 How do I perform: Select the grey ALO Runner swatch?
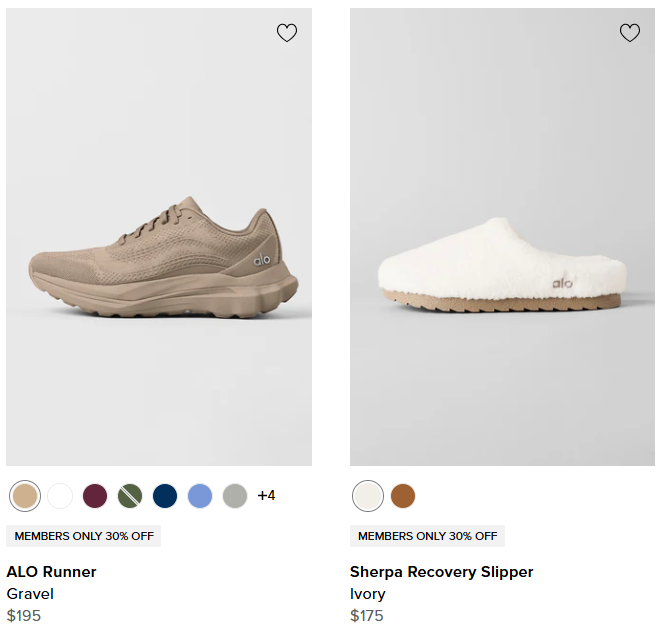pos(235,495)
